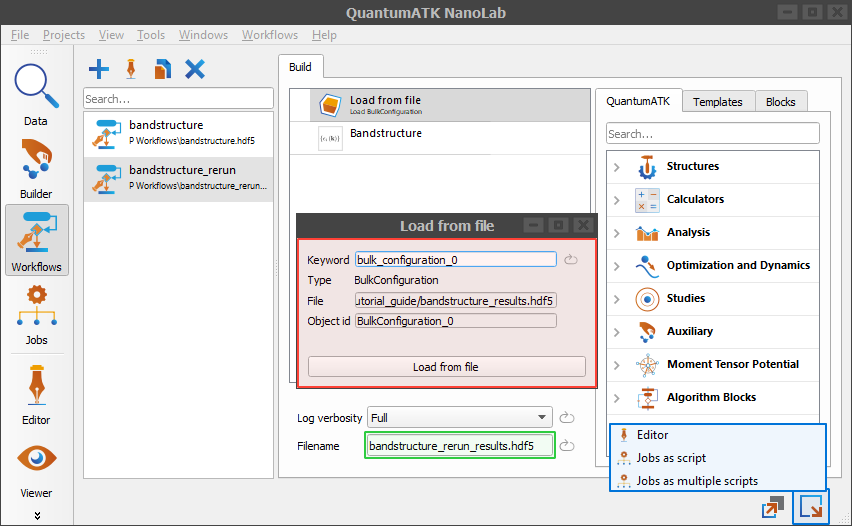Click the external export arrow icon
Screen dimensions: 852x526
point(773,508)
